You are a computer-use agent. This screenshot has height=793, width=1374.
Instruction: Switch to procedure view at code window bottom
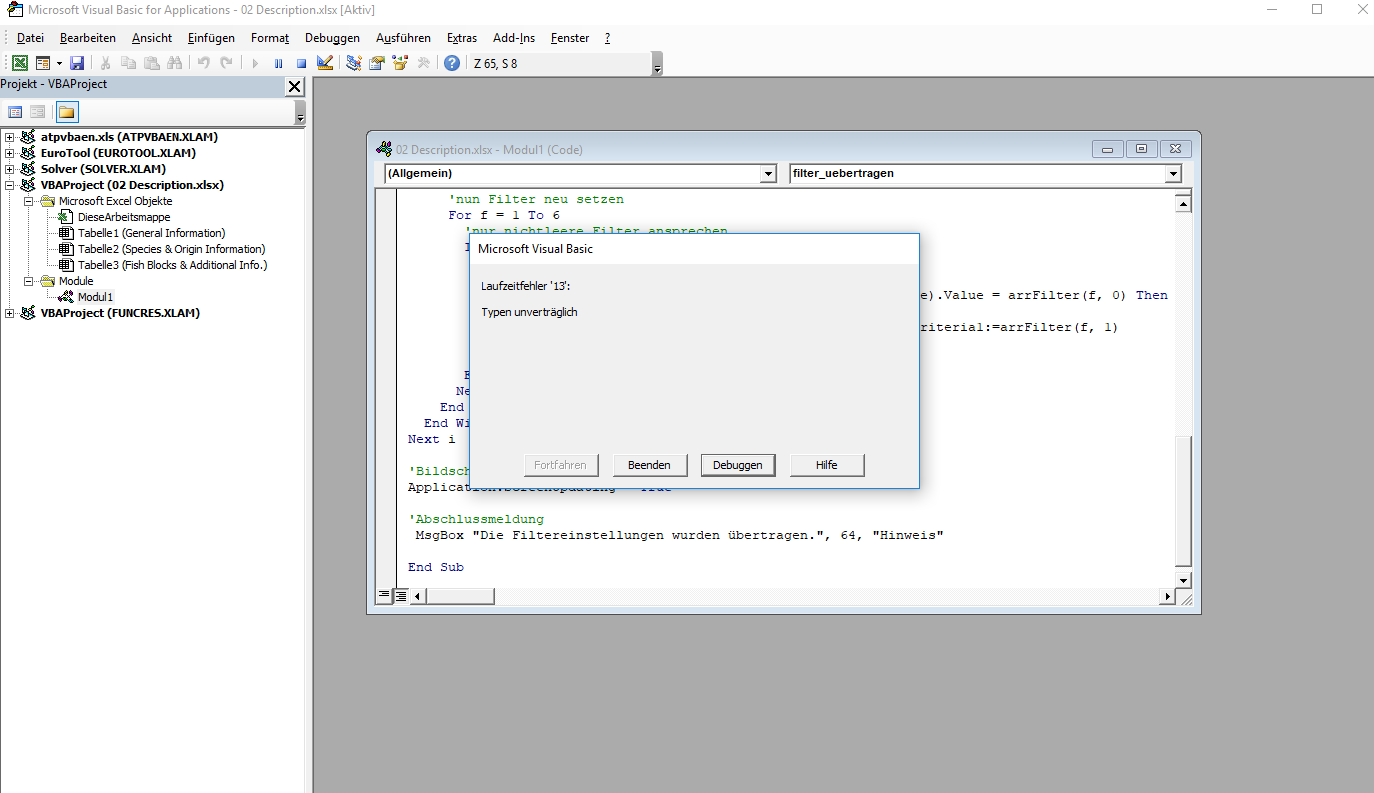[384, 596]
